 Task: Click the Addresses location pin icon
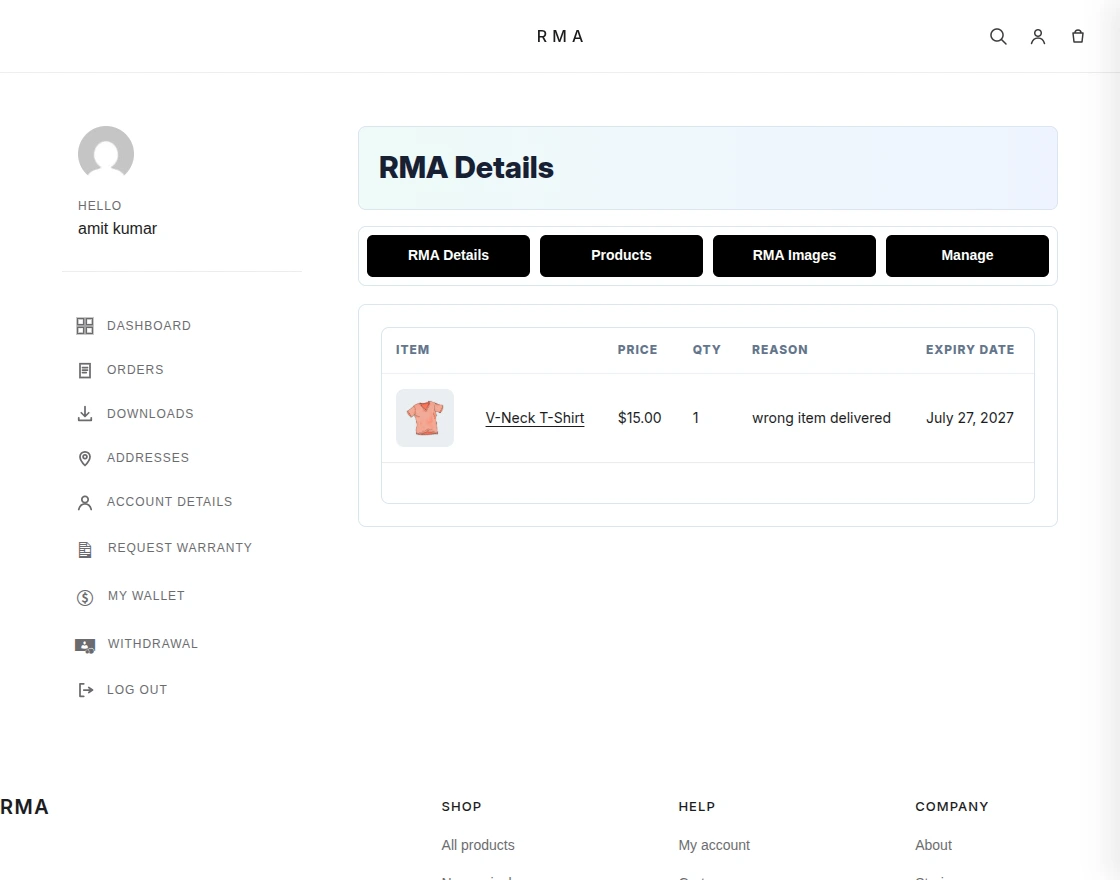coord(85,458)
